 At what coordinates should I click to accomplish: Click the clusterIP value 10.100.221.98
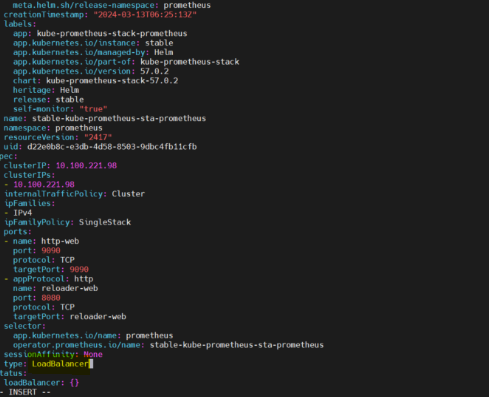click(x=86, y=166)
